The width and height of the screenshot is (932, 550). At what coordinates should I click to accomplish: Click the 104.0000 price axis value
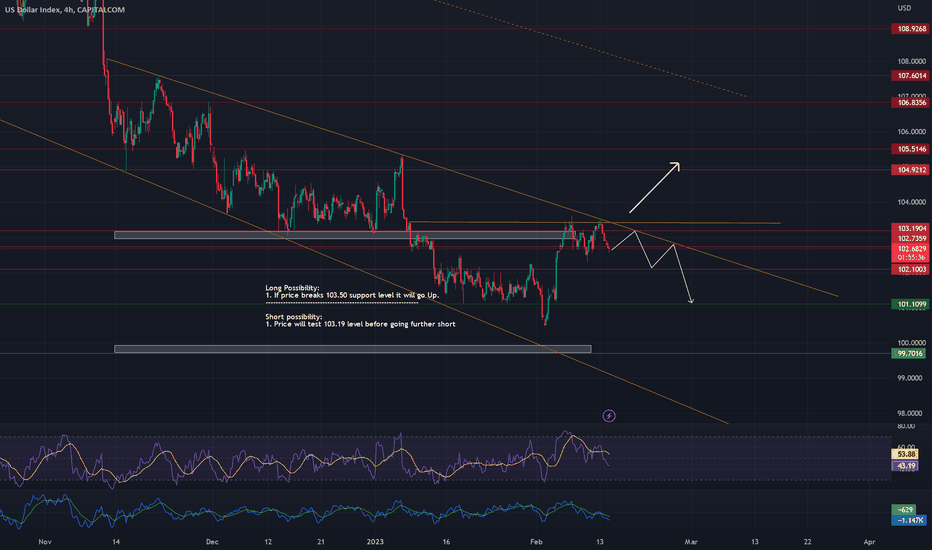click(x=911, y=202)
